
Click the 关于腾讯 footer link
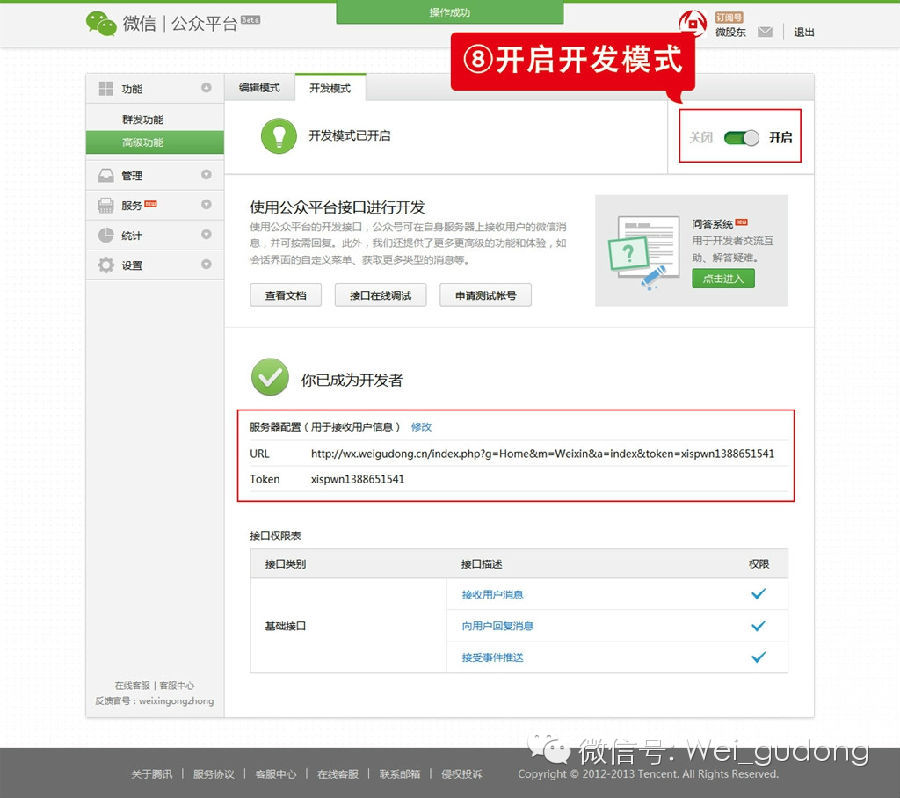[152, 774]
